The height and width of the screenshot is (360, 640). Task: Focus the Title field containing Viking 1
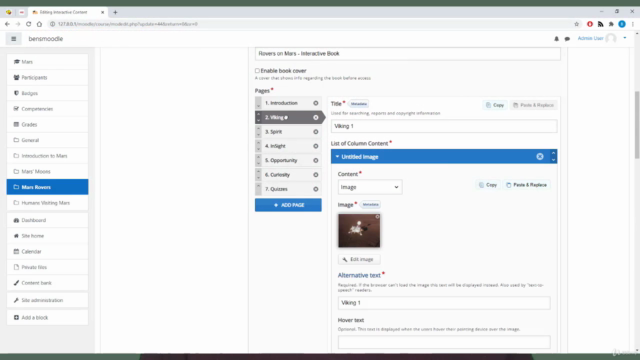[444, 126]
